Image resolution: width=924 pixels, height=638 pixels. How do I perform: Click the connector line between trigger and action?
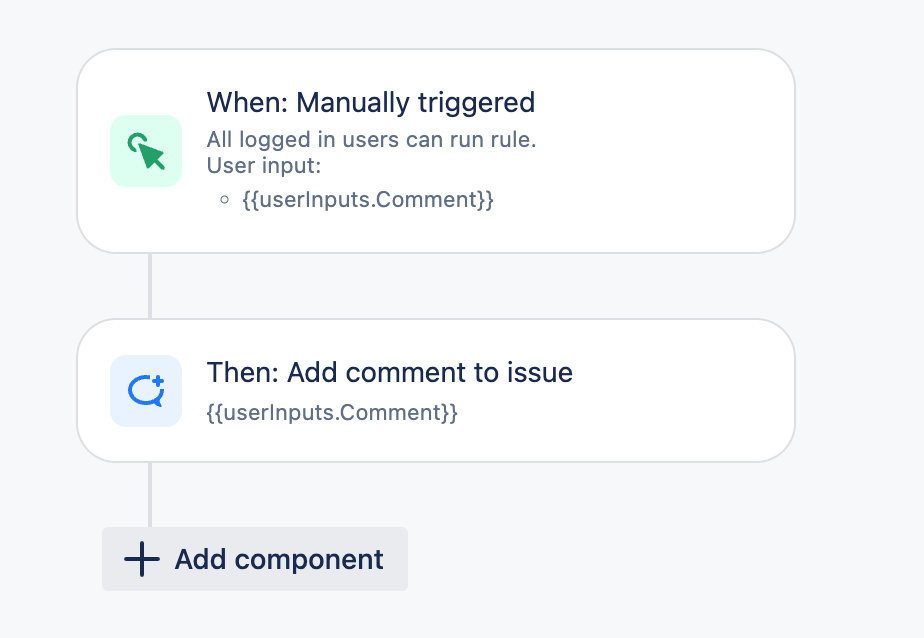150,286
